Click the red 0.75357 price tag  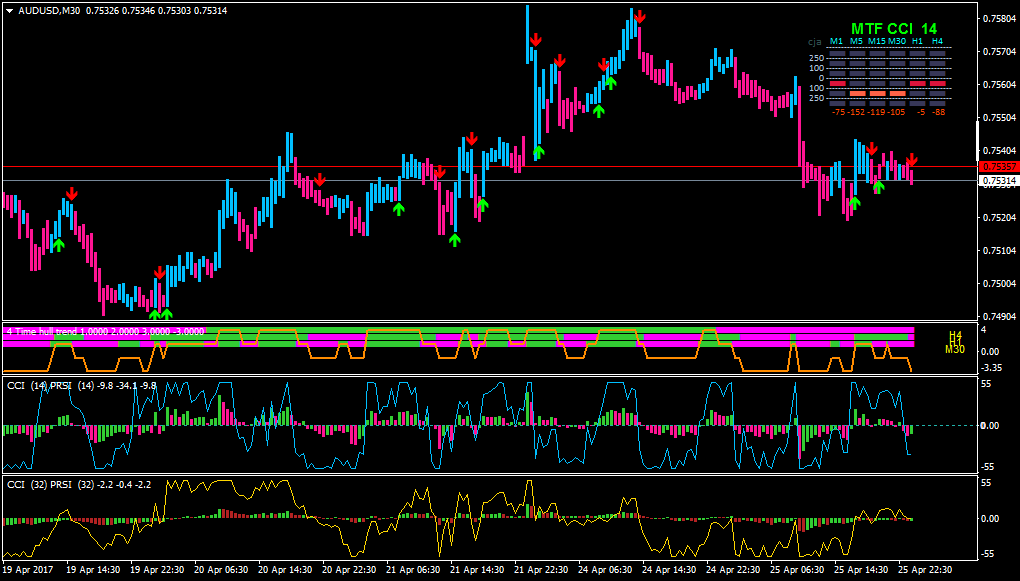click(997, 167)
